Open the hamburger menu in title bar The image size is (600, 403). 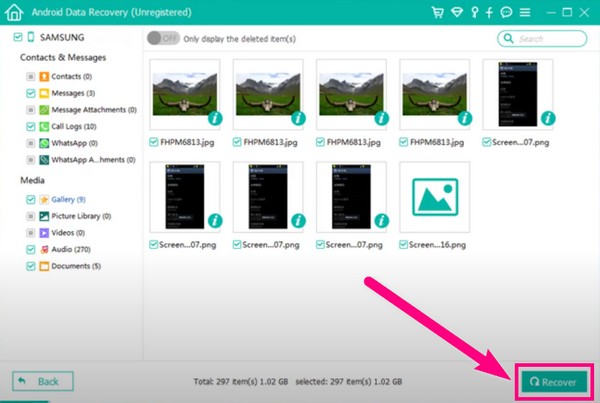coord(525,12)
